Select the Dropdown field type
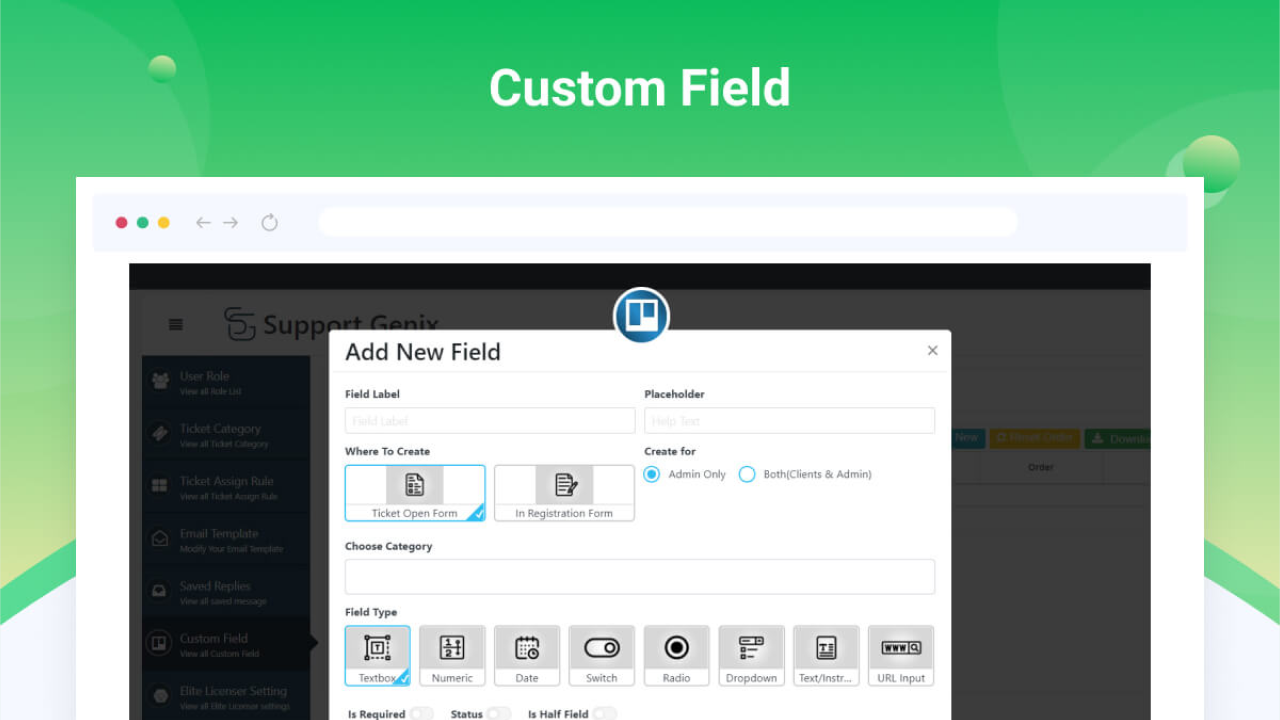The image size is (1280, 720). pos(751,656)
